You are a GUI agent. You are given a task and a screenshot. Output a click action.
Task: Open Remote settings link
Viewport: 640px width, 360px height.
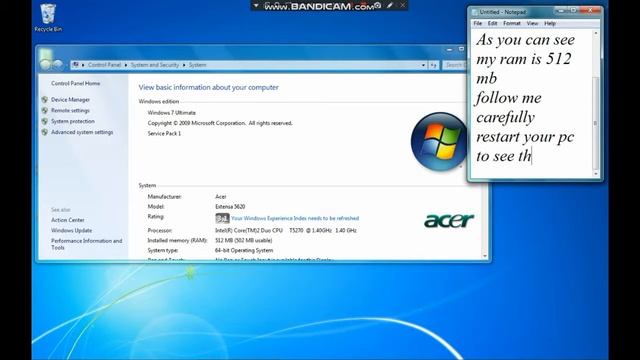(x=70, y=110)
